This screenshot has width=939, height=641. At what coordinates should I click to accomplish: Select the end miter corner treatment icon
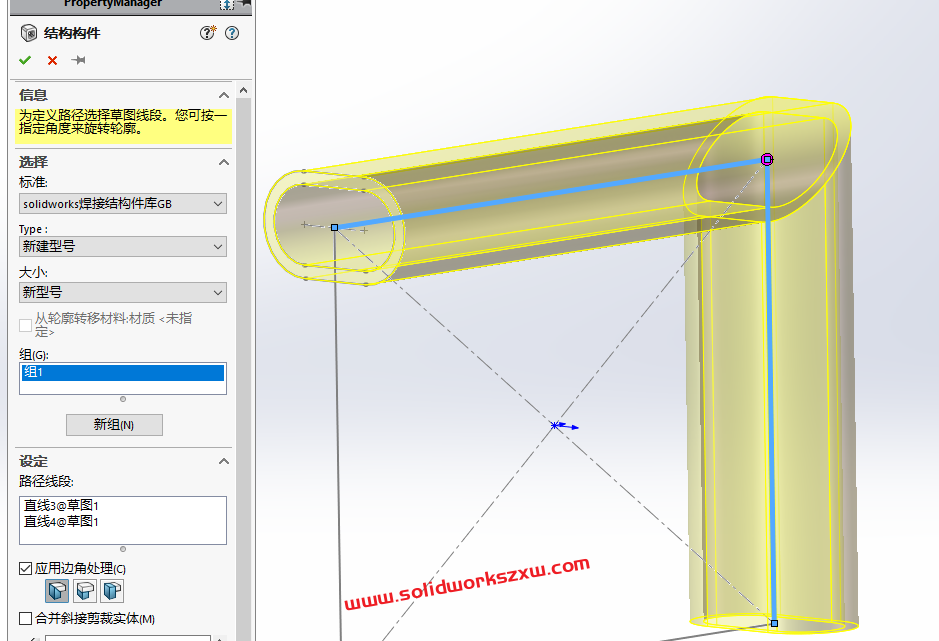click(x=56, y=590)
